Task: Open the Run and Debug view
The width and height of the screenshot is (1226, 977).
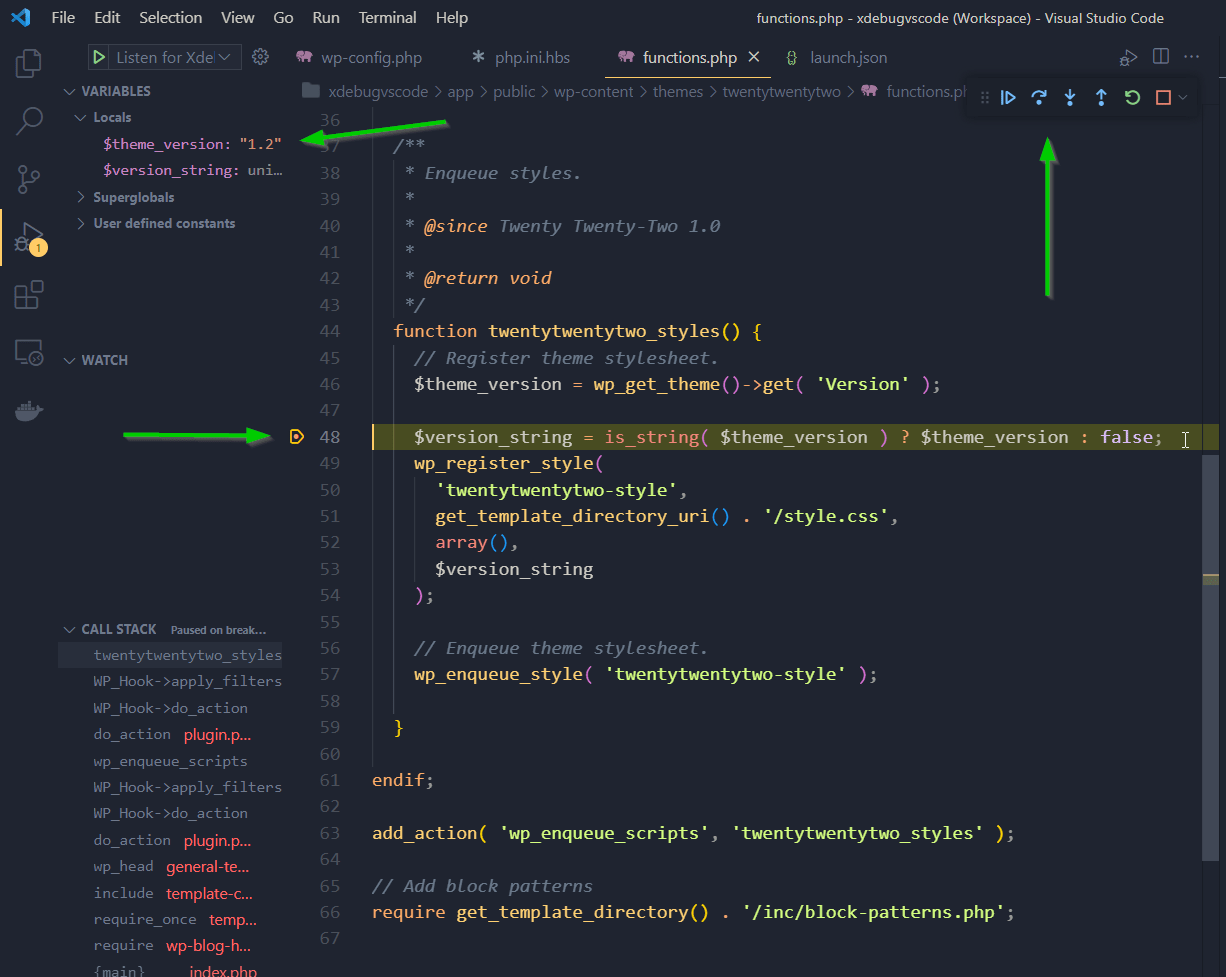Action: [29, 238]
